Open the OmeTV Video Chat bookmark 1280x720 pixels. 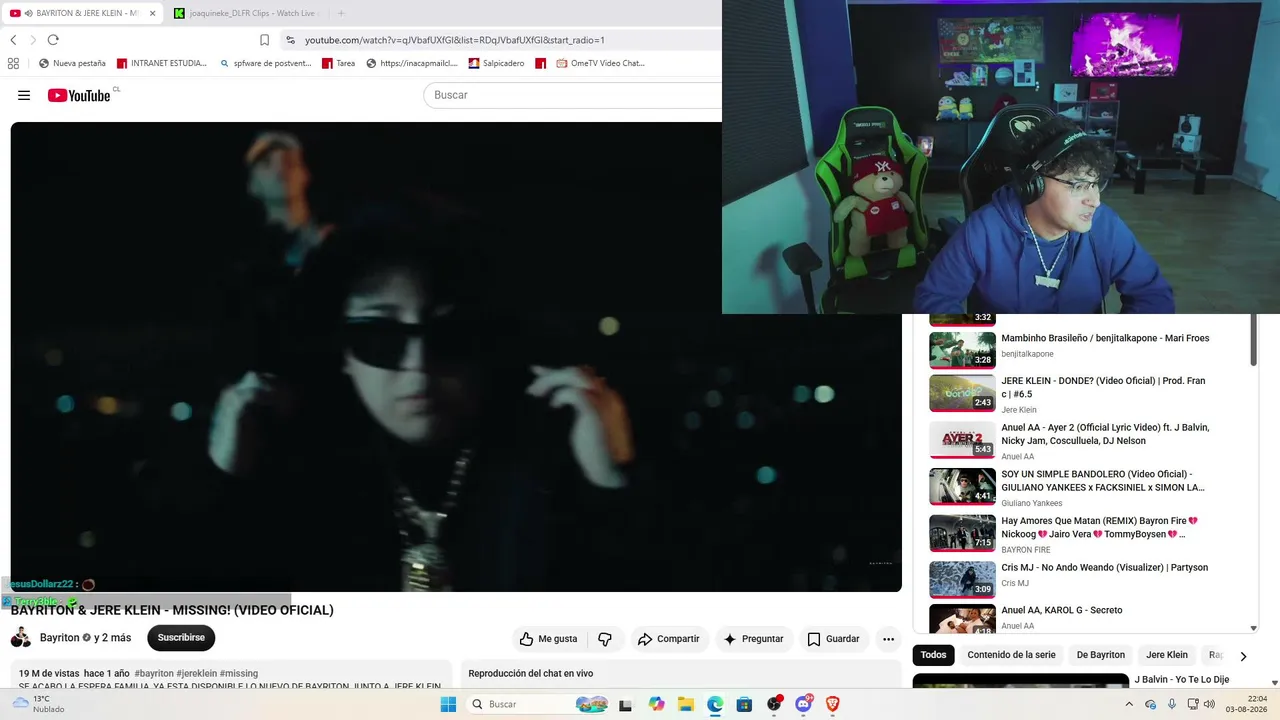[x=600, y=63]
